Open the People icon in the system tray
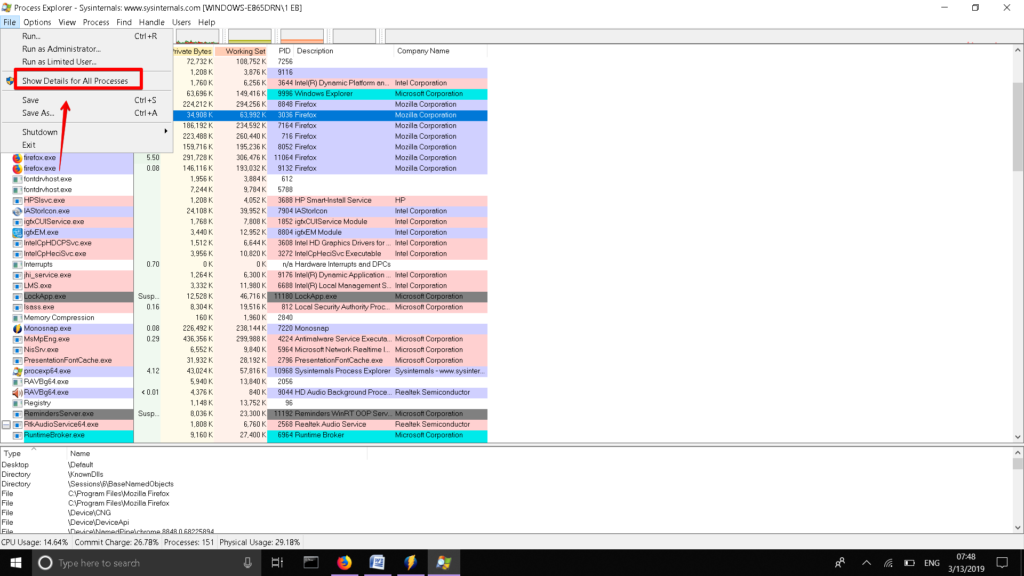Image resolution: width=1024 pixels, height=576 pixels. pos(840,562)
